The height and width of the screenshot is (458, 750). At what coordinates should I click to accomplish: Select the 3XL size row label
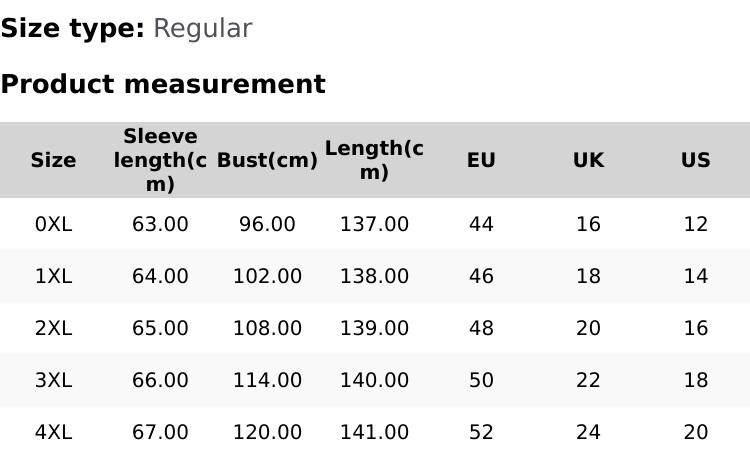[x=53, y=380]
